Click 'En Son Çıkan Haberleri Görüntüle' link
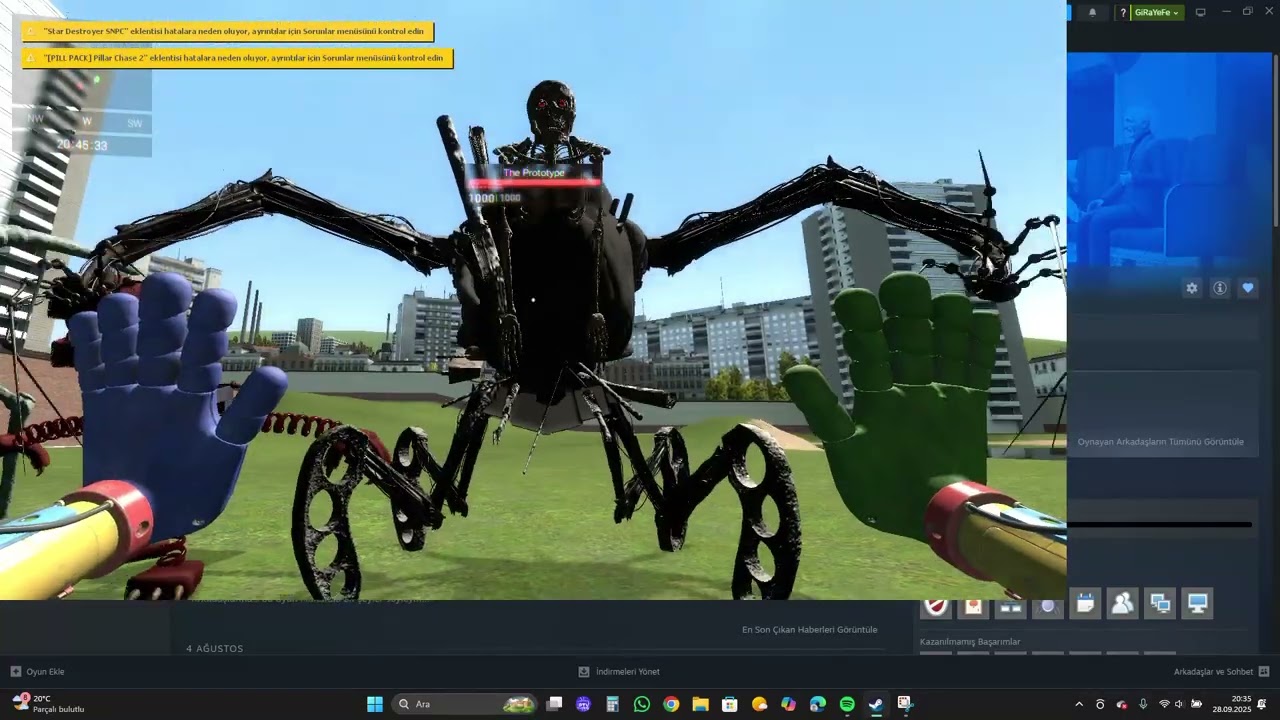The height and width of the screenshot is (720, 1280). pos(809,630)
